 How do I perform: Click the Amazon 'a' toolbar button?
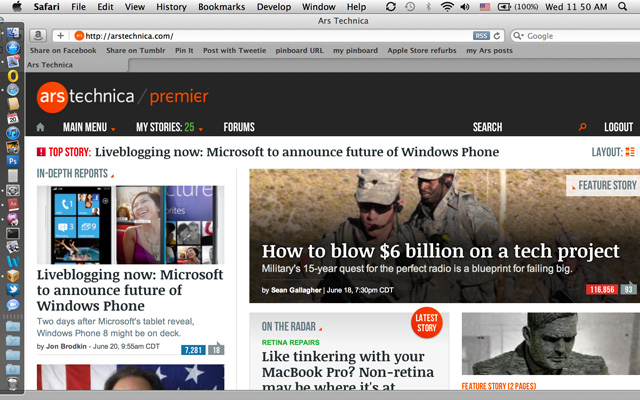coord(38,36)
